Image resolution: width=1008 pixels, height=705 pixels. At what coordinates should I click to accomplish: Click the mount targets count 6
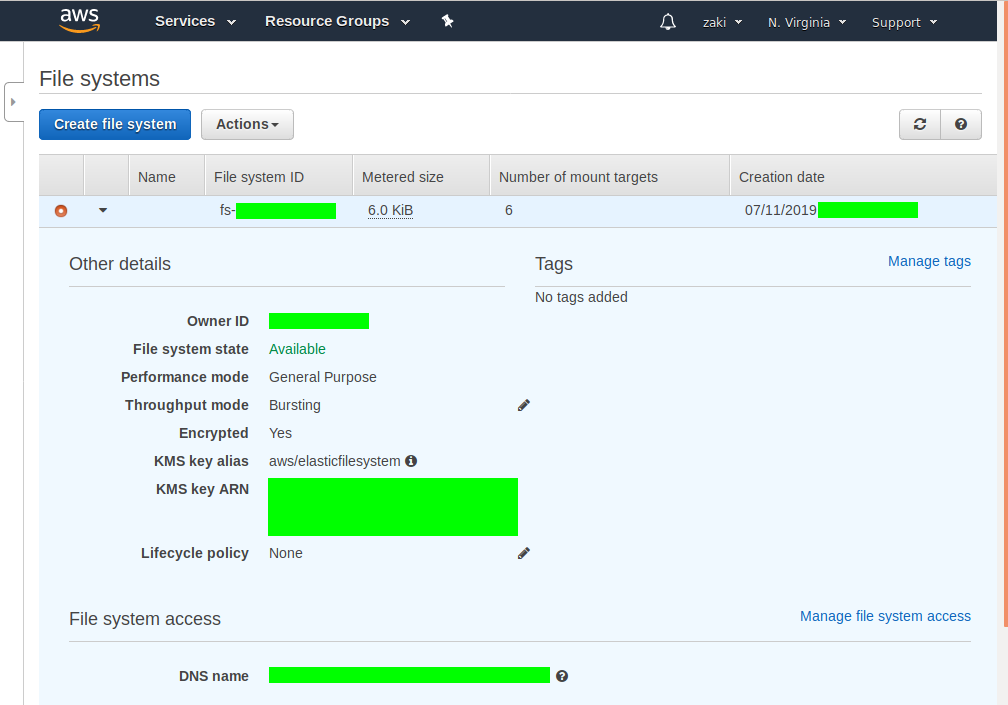pyautogui.click(x=508, y=210)
